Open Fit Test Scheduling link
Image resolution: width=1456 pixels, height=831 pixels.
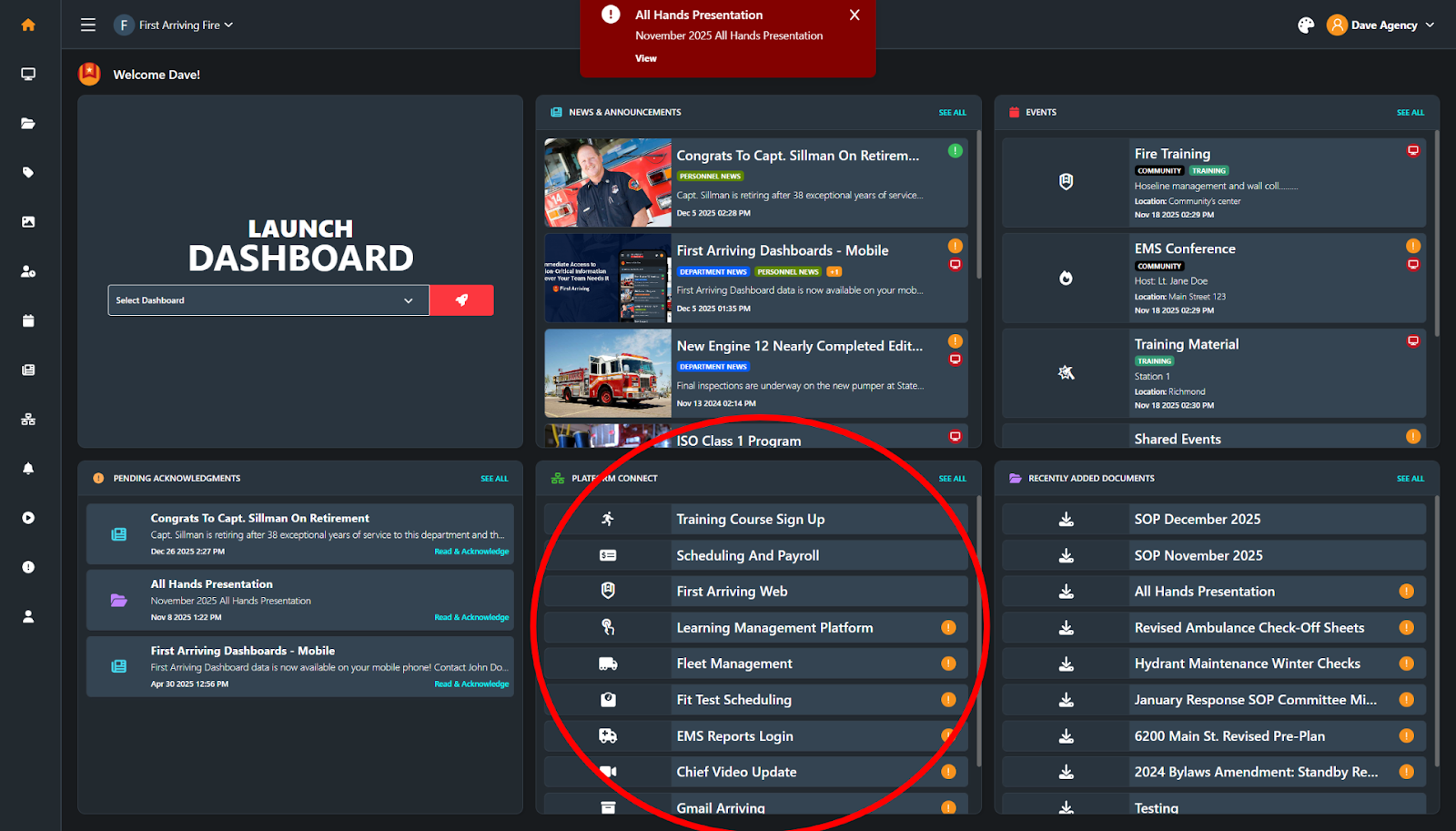[x=756, y=700]
